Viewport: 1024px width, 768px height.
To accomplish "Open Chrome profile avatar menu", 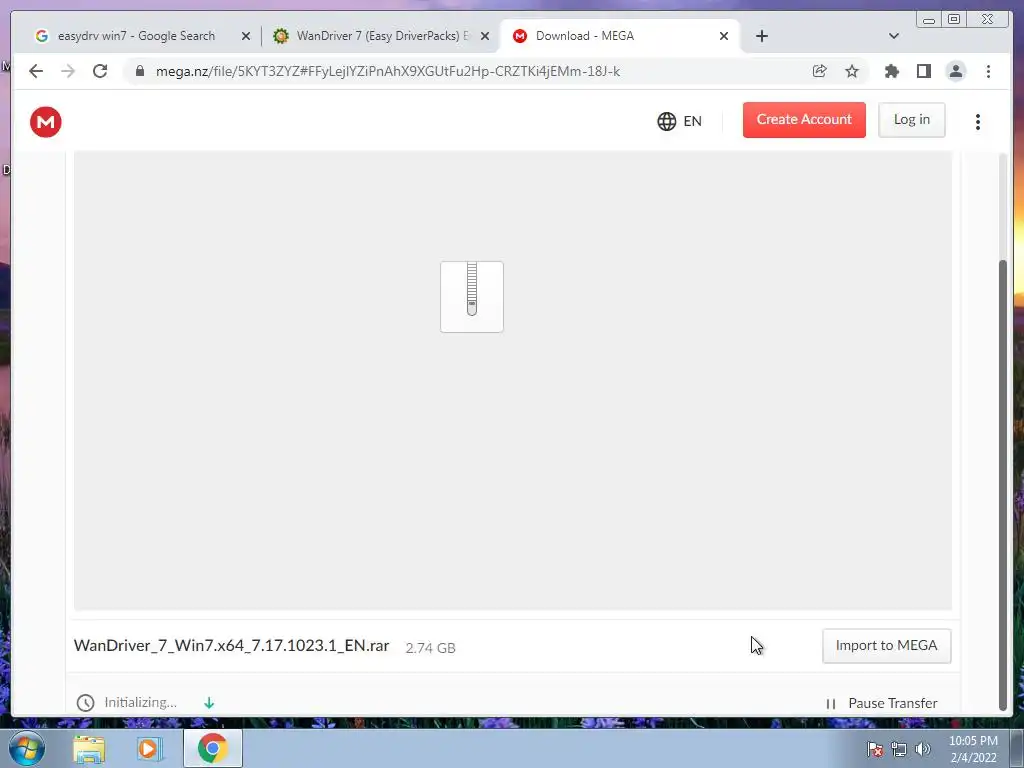I will pyautogui.click(x=955, y=71).
